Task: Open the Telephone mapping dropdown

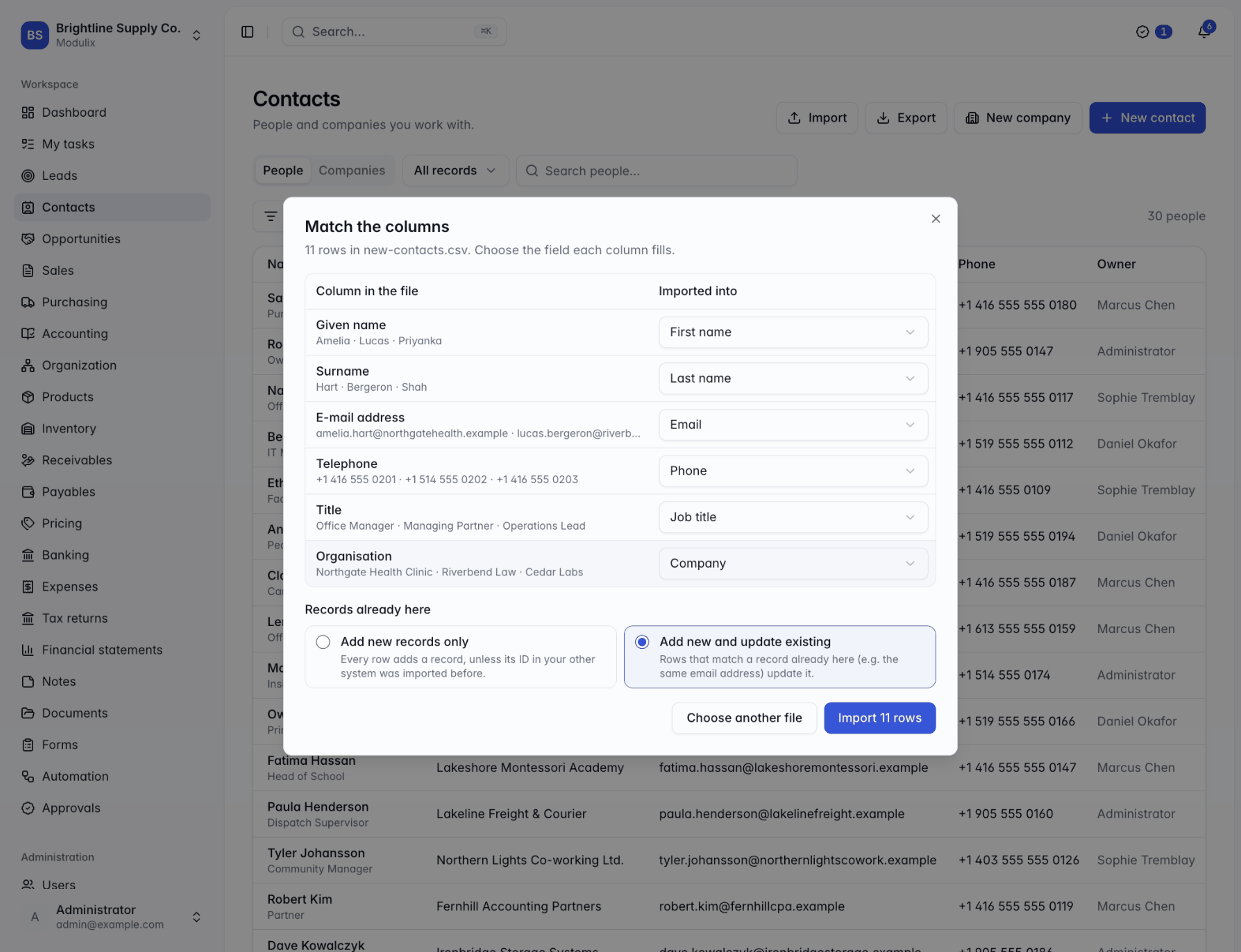Action: click(793, 471)
